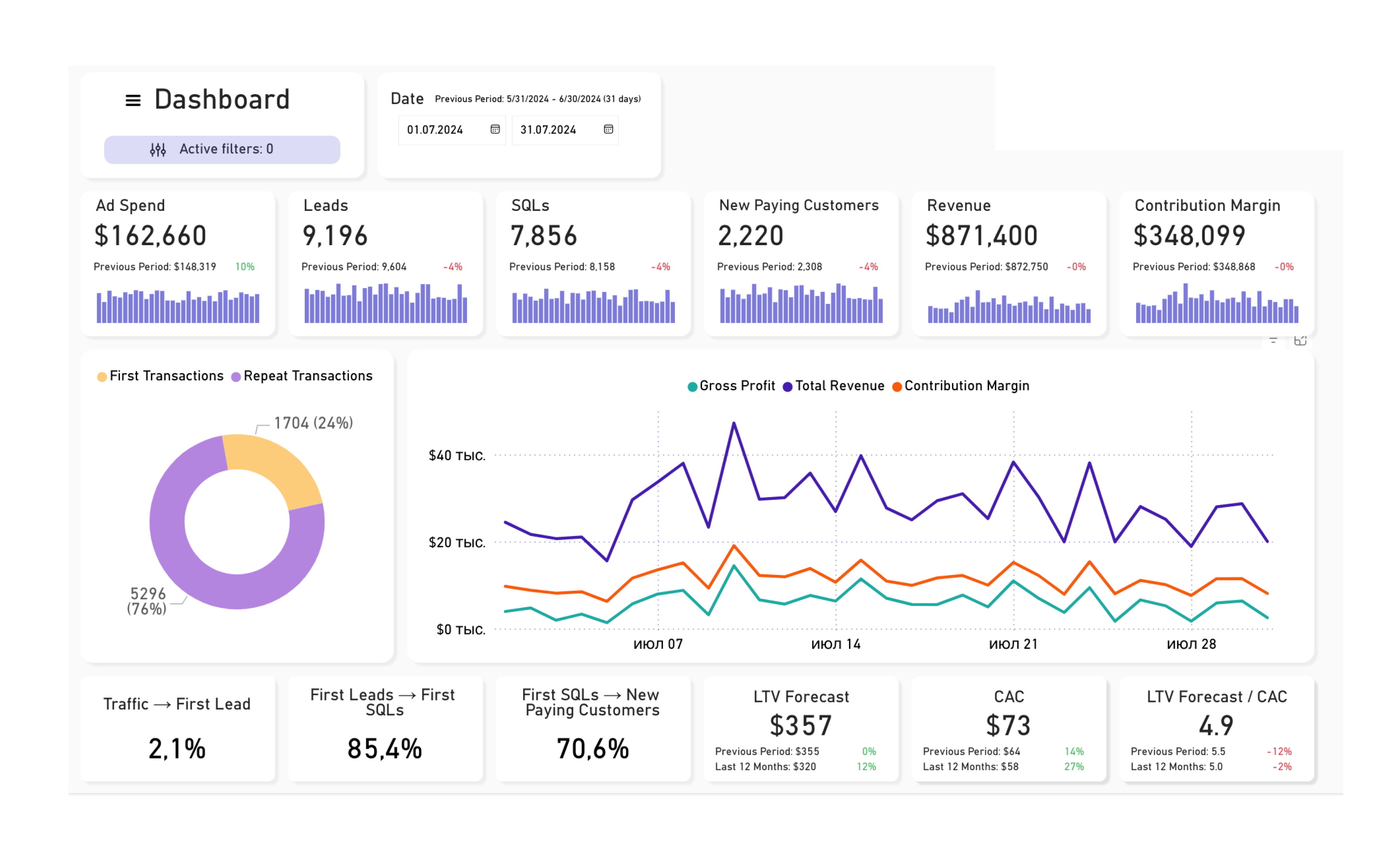
Task: Select the CAC value $73
Action: (x=1009, y=726)
